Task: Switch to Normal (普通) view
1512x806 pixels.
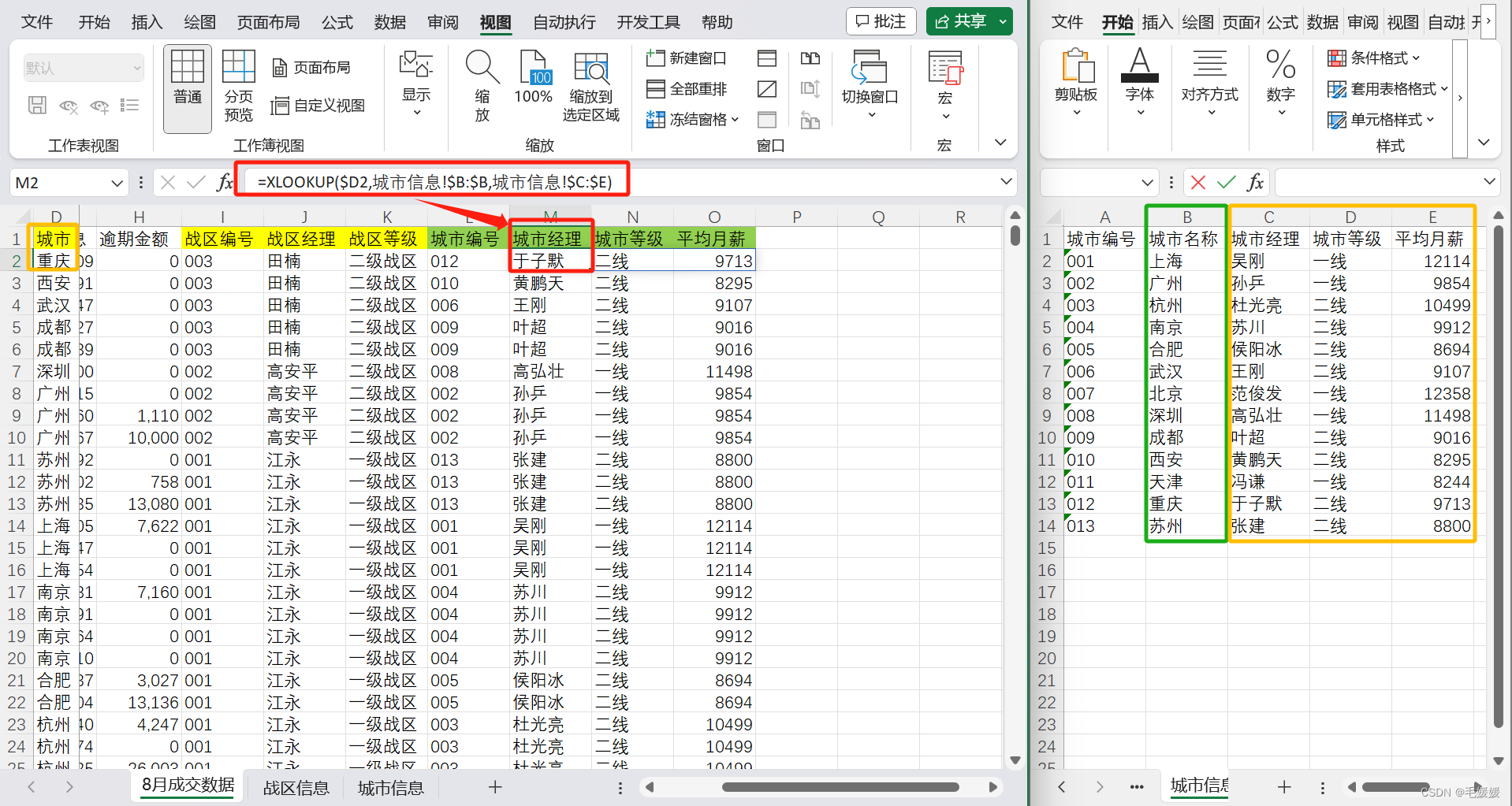Action: click(x=188, y=88)
